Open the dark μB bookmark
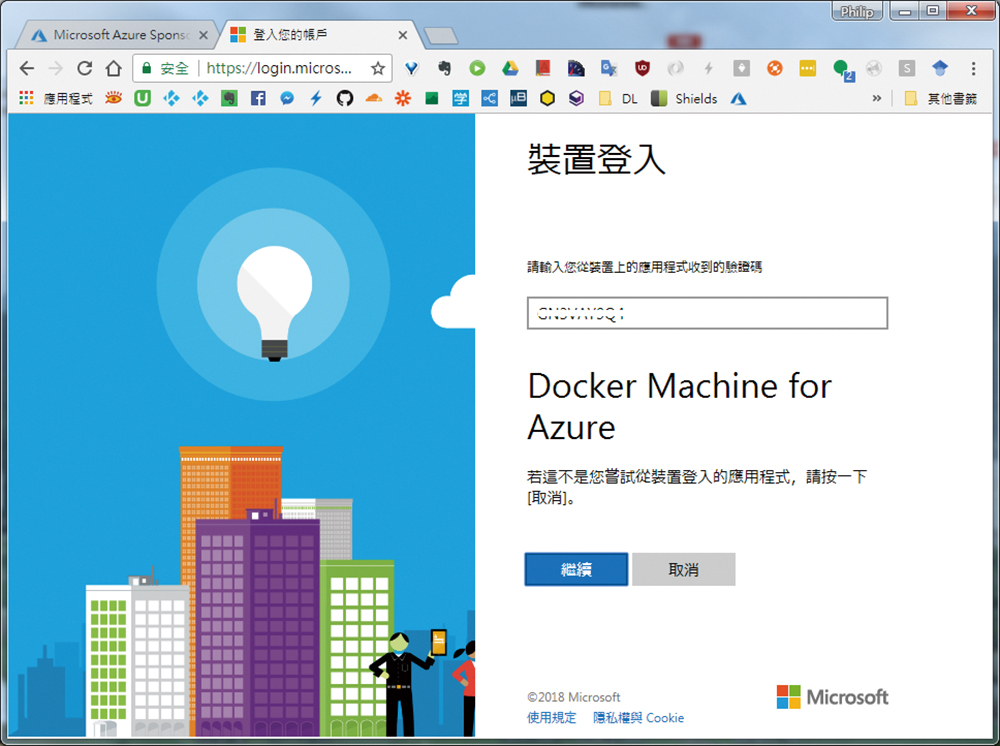 (x=518, y=98)
